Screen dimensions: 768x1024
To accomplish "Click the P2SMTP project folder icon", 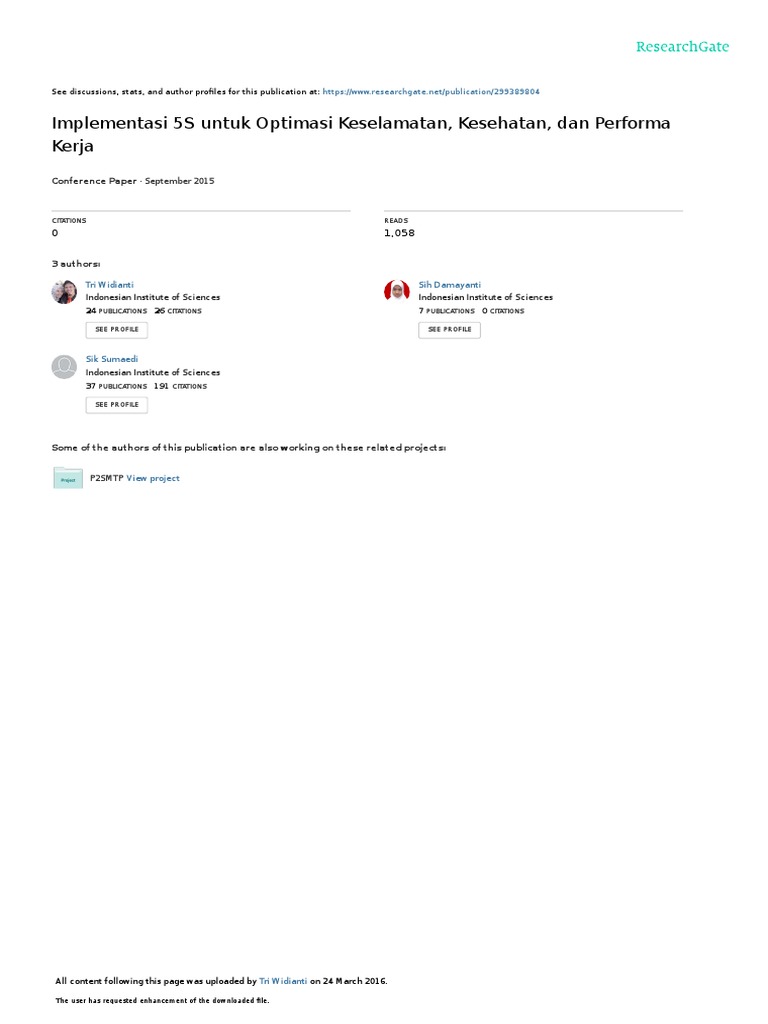I will click(68, 478).
